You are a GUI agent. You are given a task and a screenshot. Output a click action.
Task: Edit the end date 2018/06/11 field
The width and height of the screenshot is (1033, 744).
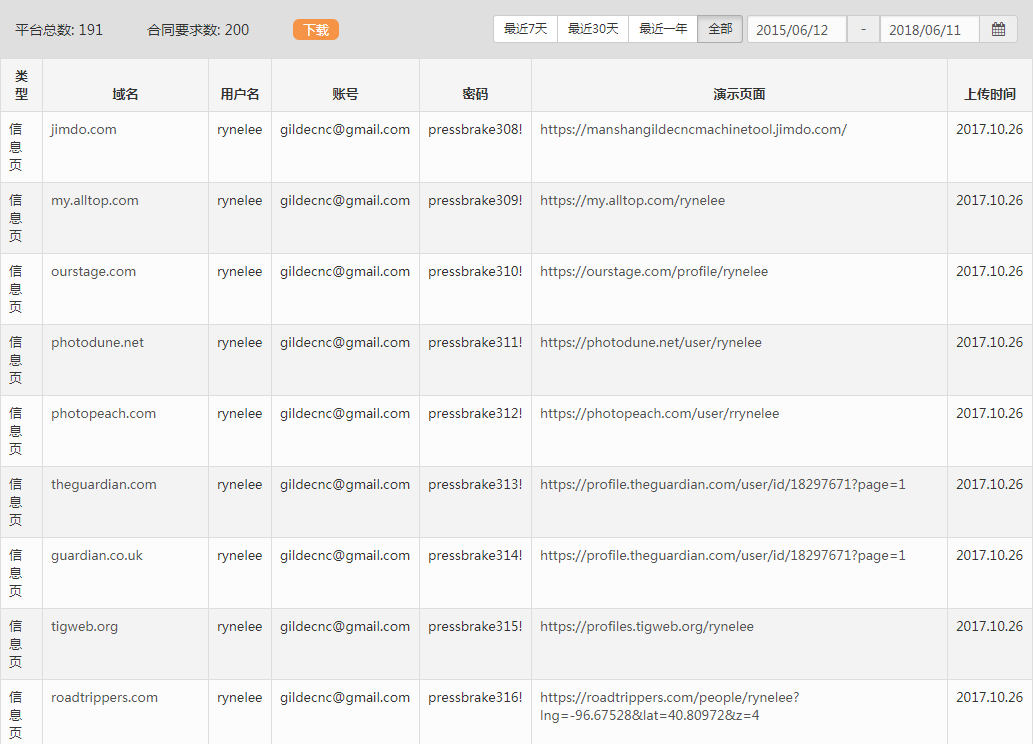(x=930, y=30)
